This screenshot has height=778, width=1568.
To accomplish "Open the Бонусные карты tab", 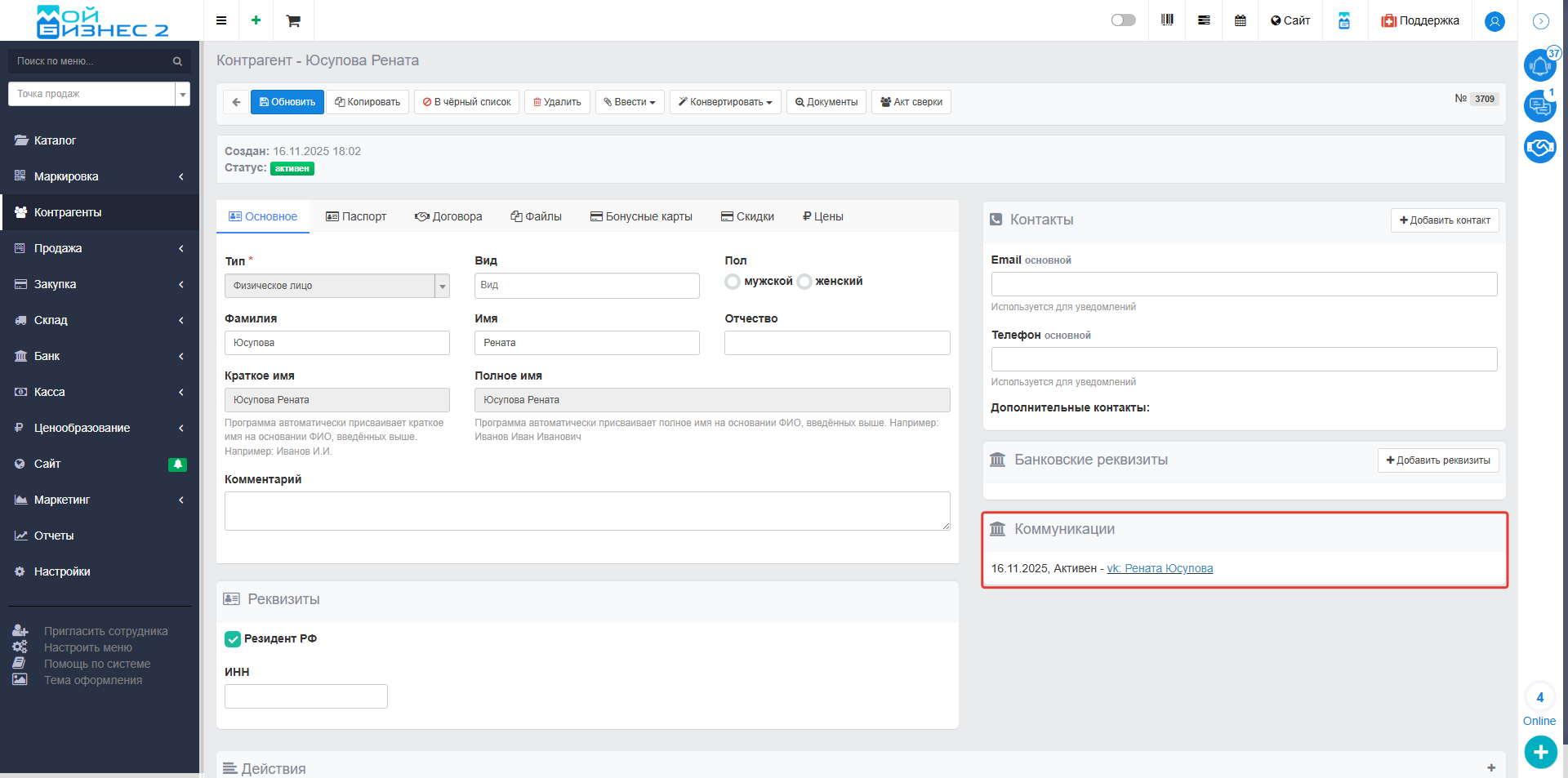I will pyautogui.click(x=641, y=216).
